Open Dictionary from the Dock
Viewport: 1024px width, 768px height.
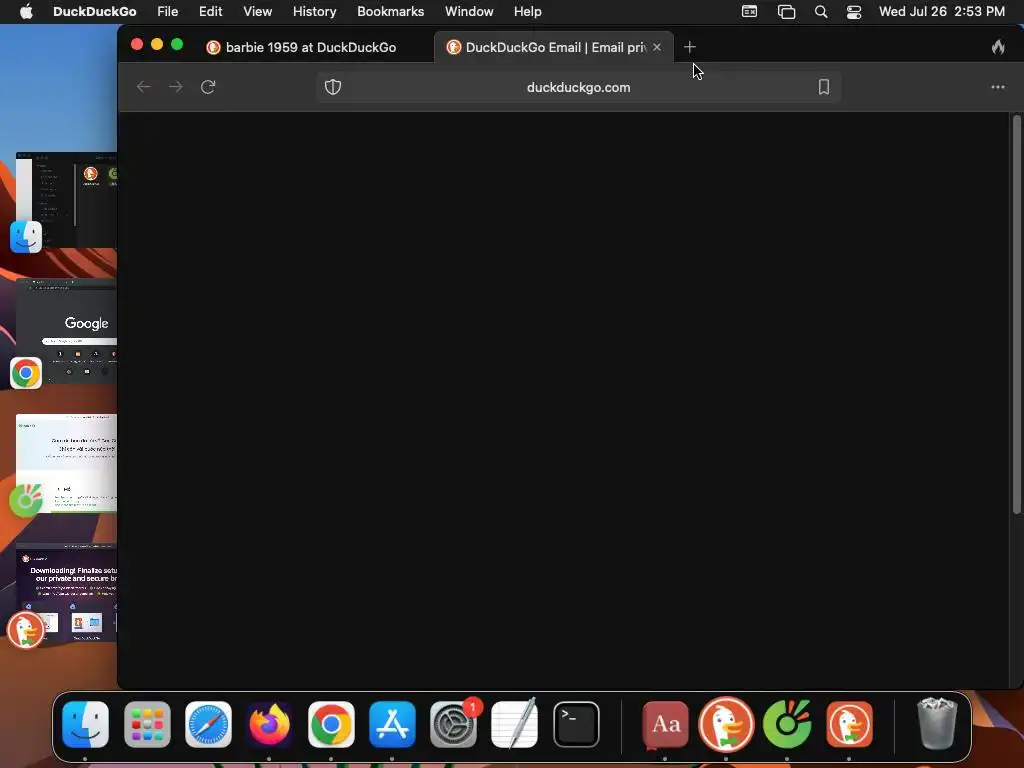pyautogui.click(x=665, y=724)
